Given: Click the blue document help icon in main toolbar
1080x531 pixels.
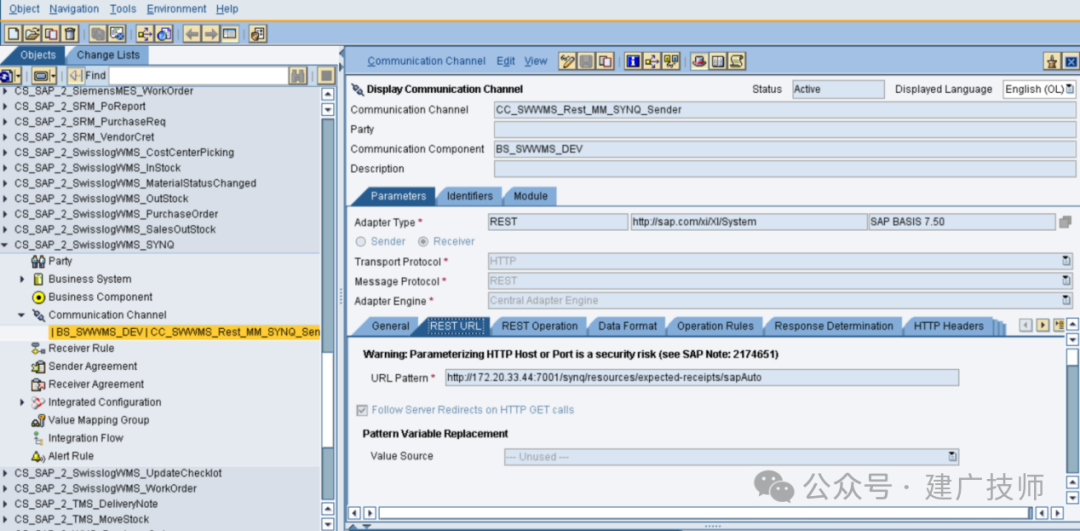Looking at the screenshot, I should point(164,33).
